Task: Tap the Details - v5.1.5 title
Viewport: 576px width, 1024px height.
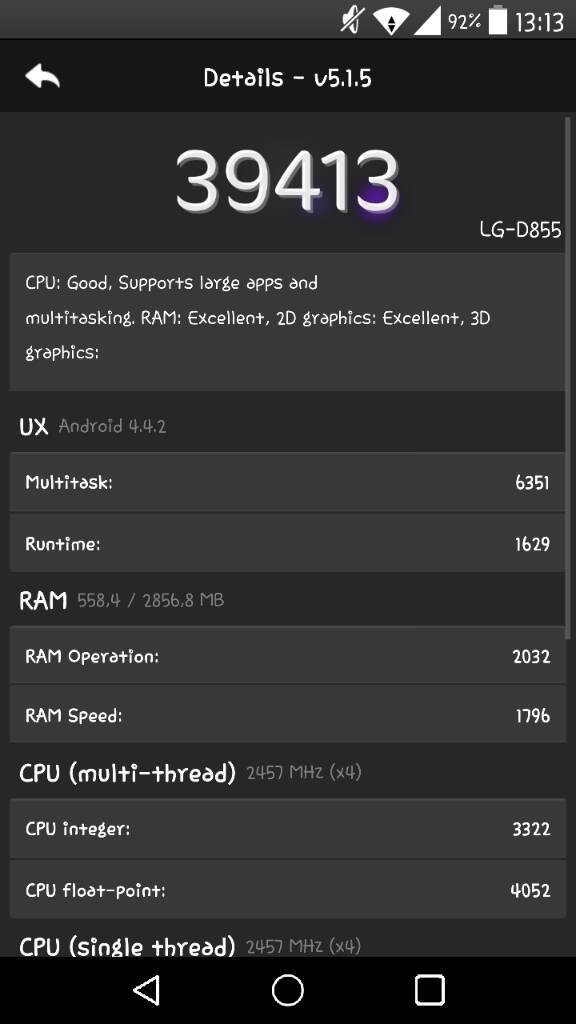Action: (287, 78)
